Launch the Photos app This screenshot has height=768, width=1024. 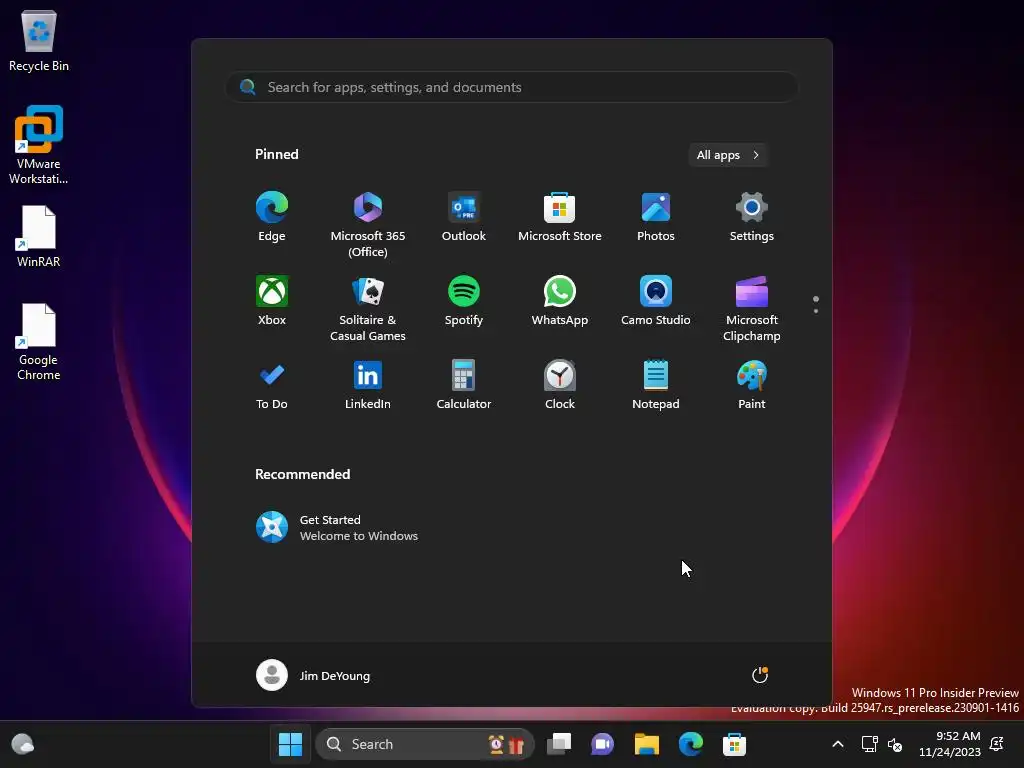[656, 217]
